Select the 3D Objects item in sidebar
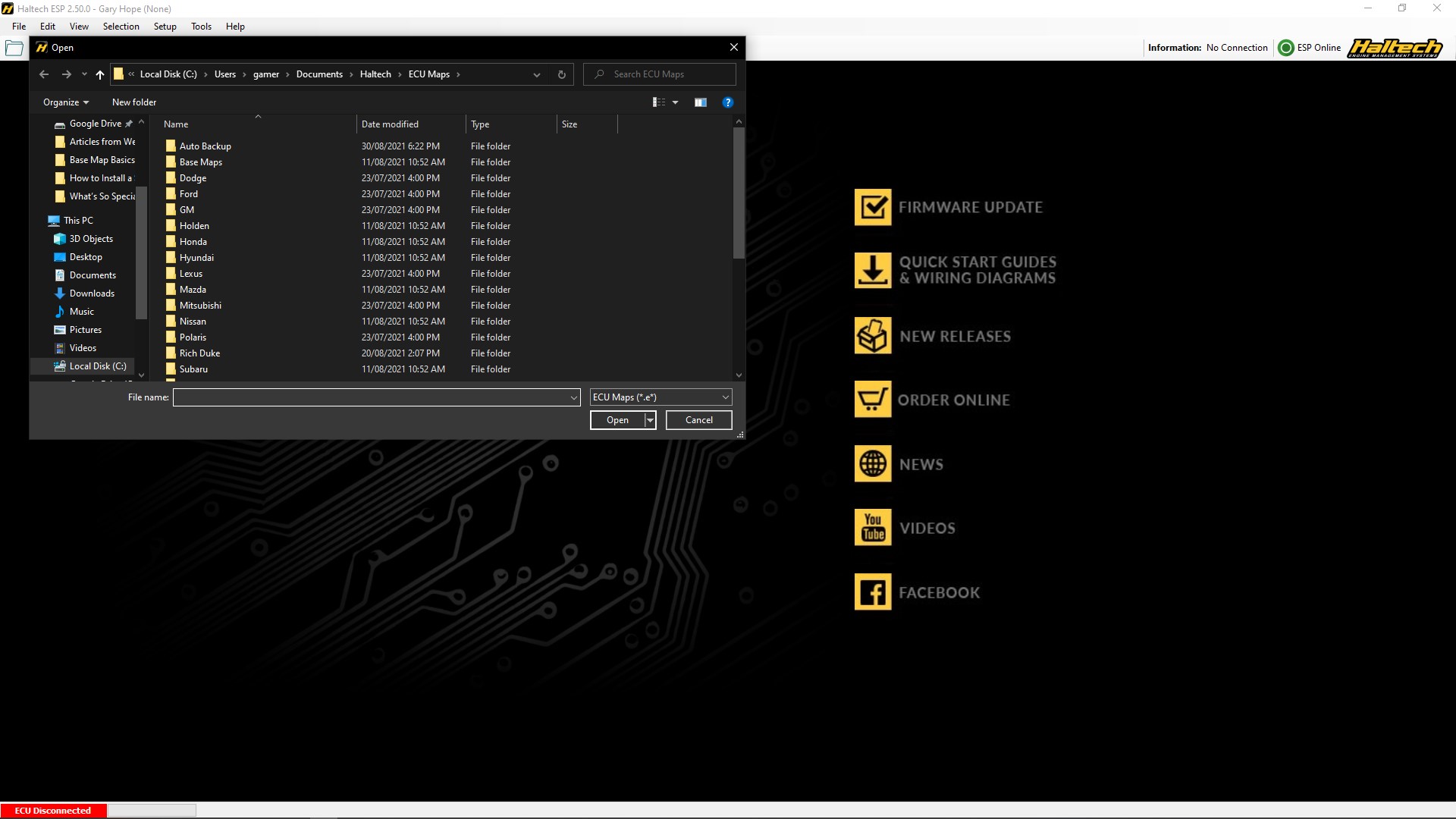The width and height of the screenshot is (1456, 819). [x=91, y=239]
